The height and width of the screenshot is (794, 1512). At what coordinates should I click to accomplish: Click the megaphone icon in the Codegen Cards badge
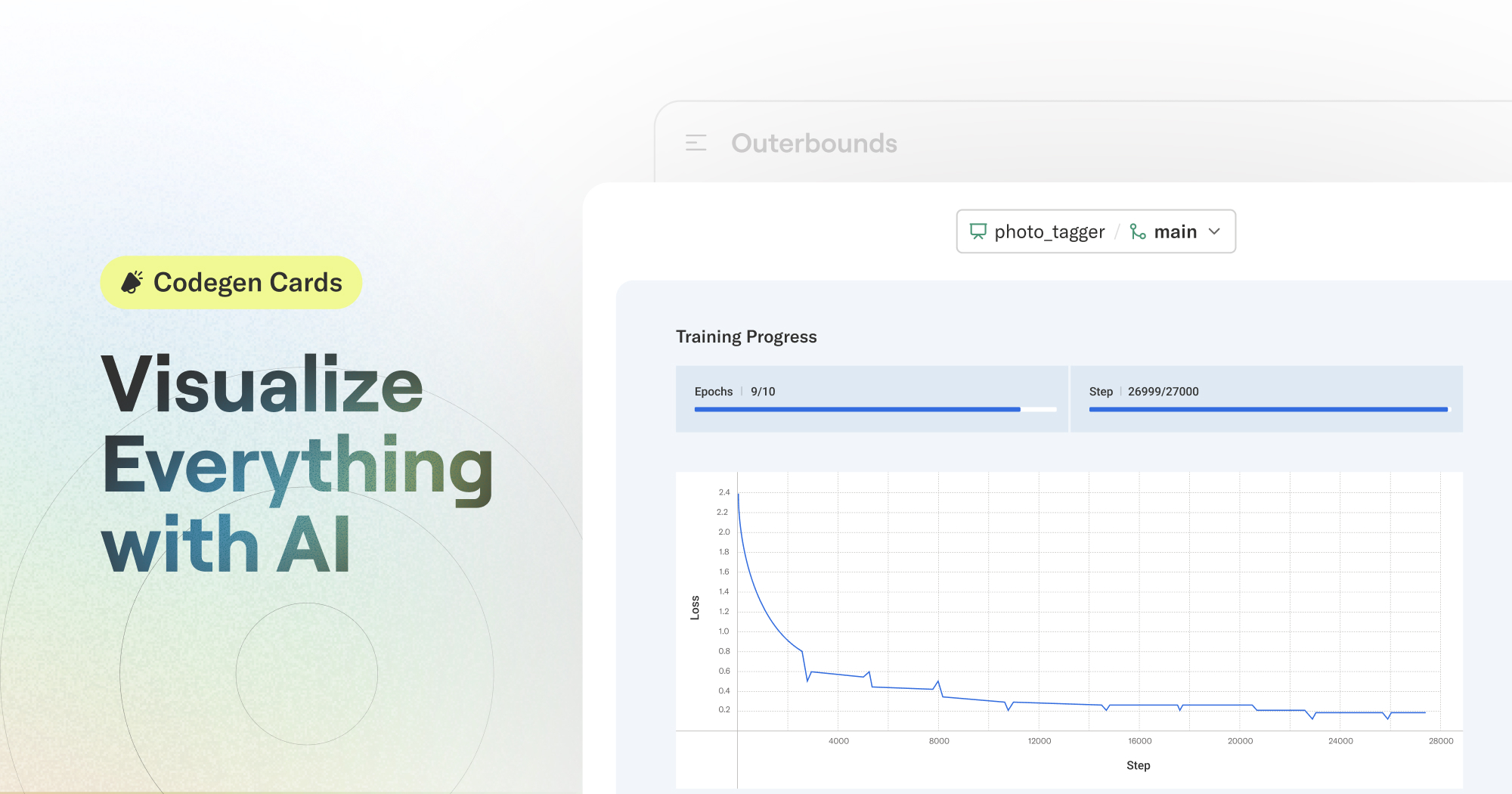coord(132,282)
